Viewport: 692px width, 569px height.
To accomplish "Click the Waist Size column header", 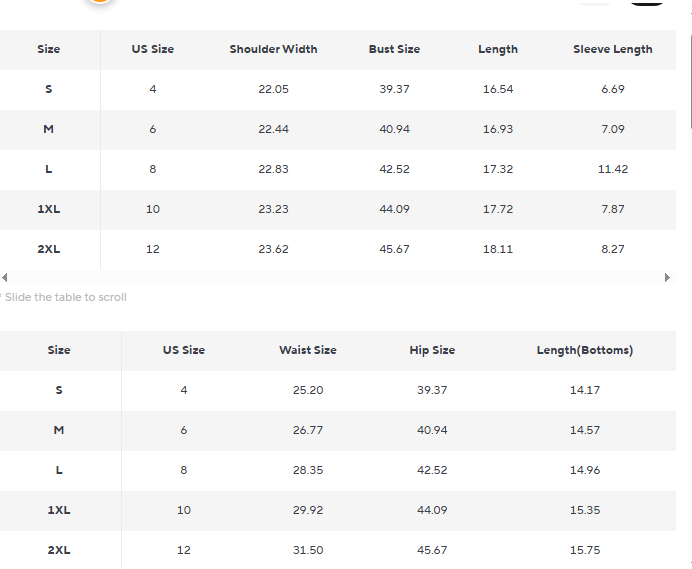I will [x=307, y=350].
